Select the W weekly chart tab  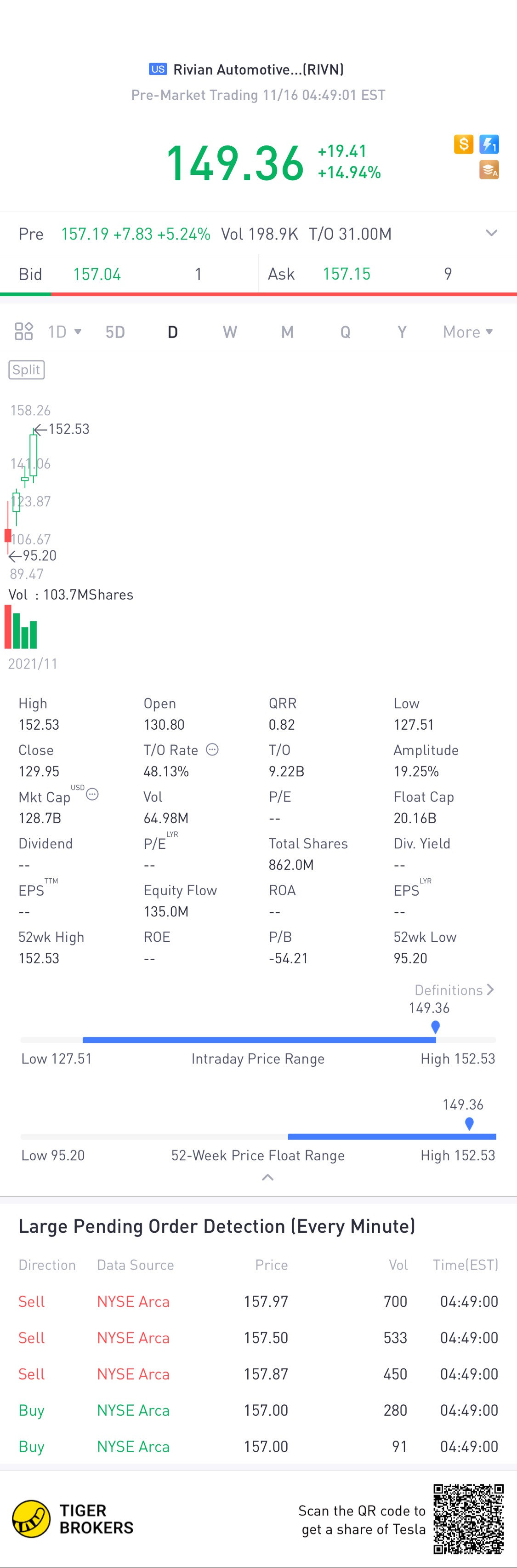point(229,332)
